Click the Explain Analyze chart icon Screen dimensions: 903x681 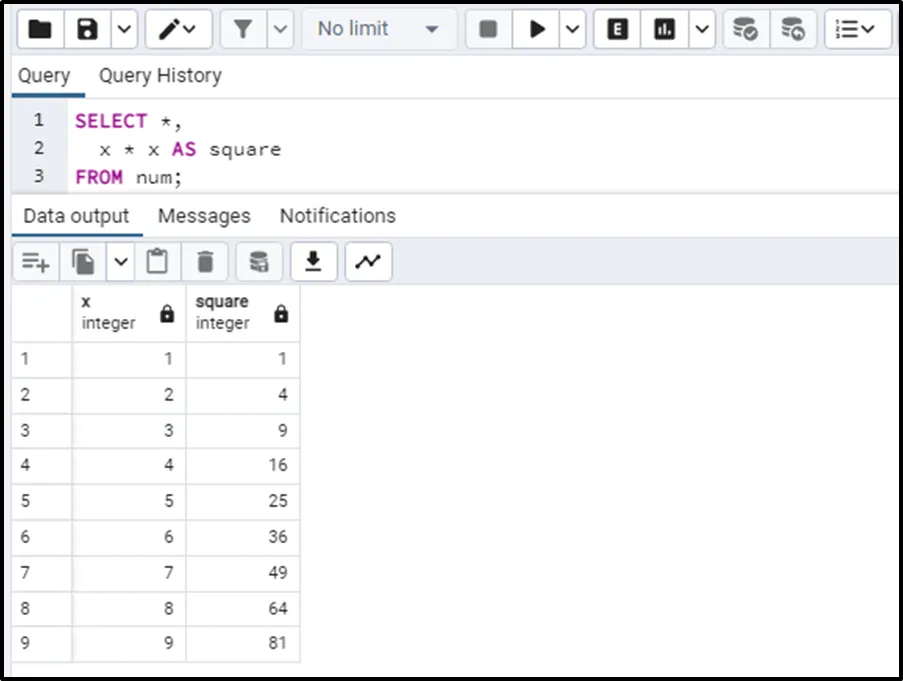click(664, 30)
